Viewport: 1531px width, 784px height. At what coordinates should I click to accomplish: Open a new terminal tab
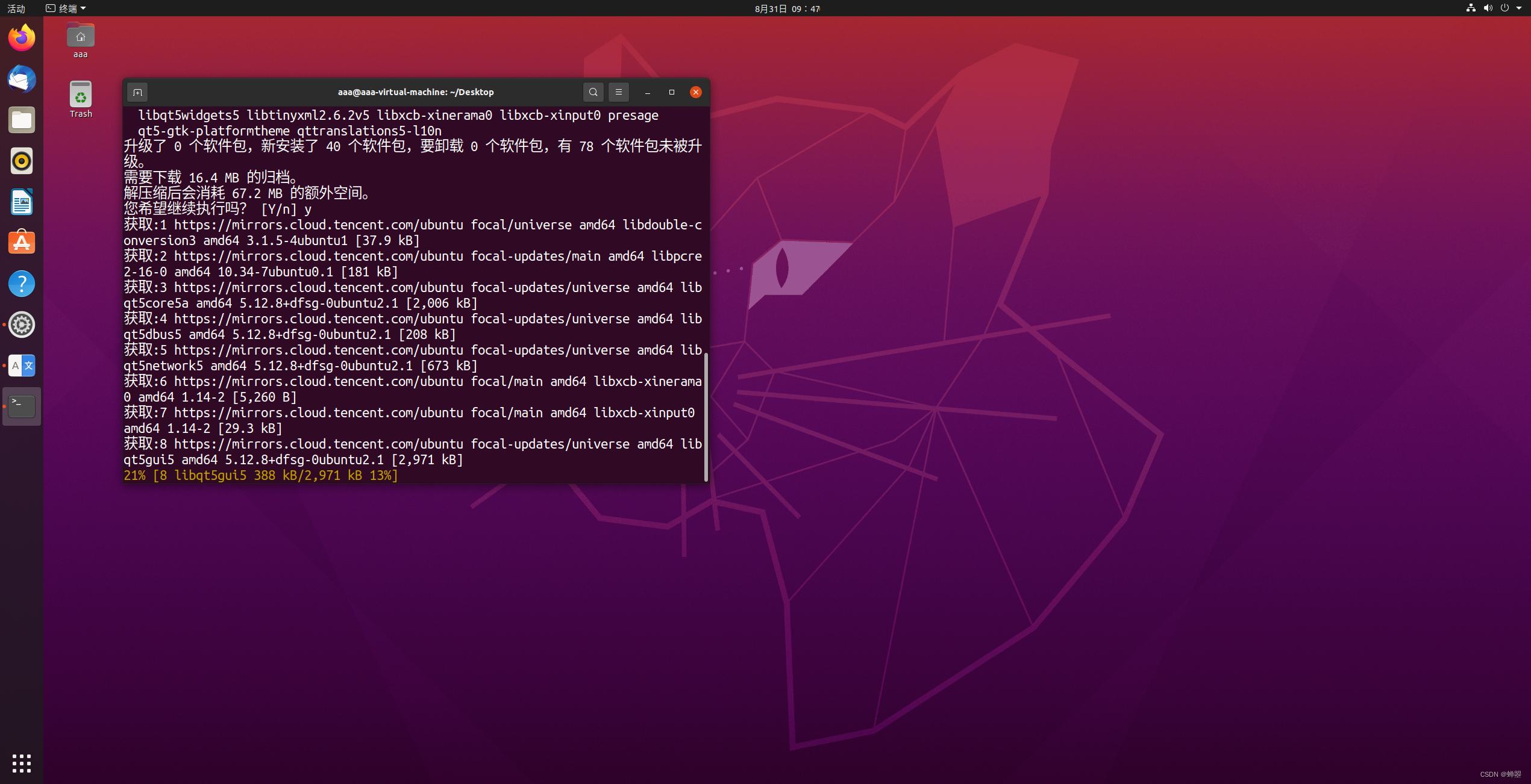tap(137, 92)
